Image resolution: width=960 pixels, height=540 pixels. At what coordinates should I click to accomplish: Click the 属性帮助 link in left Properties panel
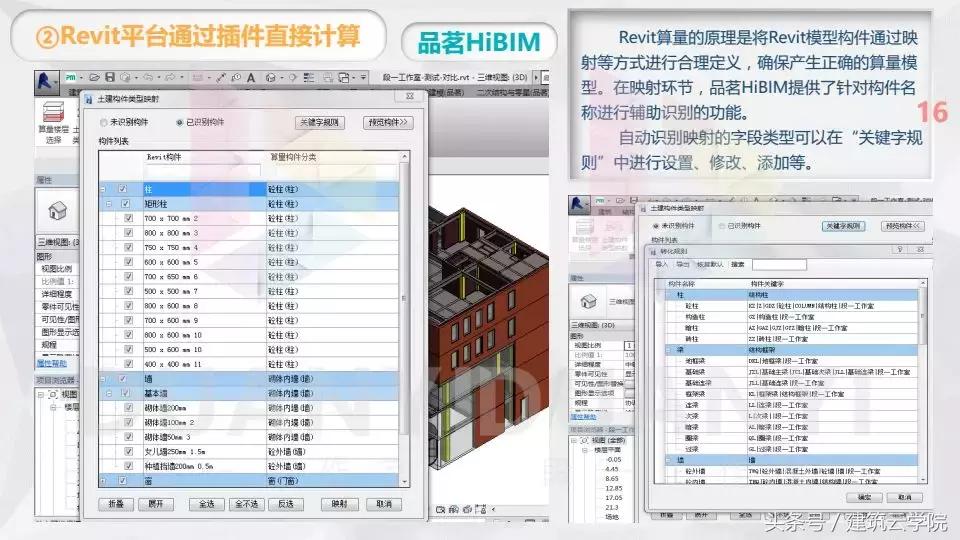click(51, 363)
